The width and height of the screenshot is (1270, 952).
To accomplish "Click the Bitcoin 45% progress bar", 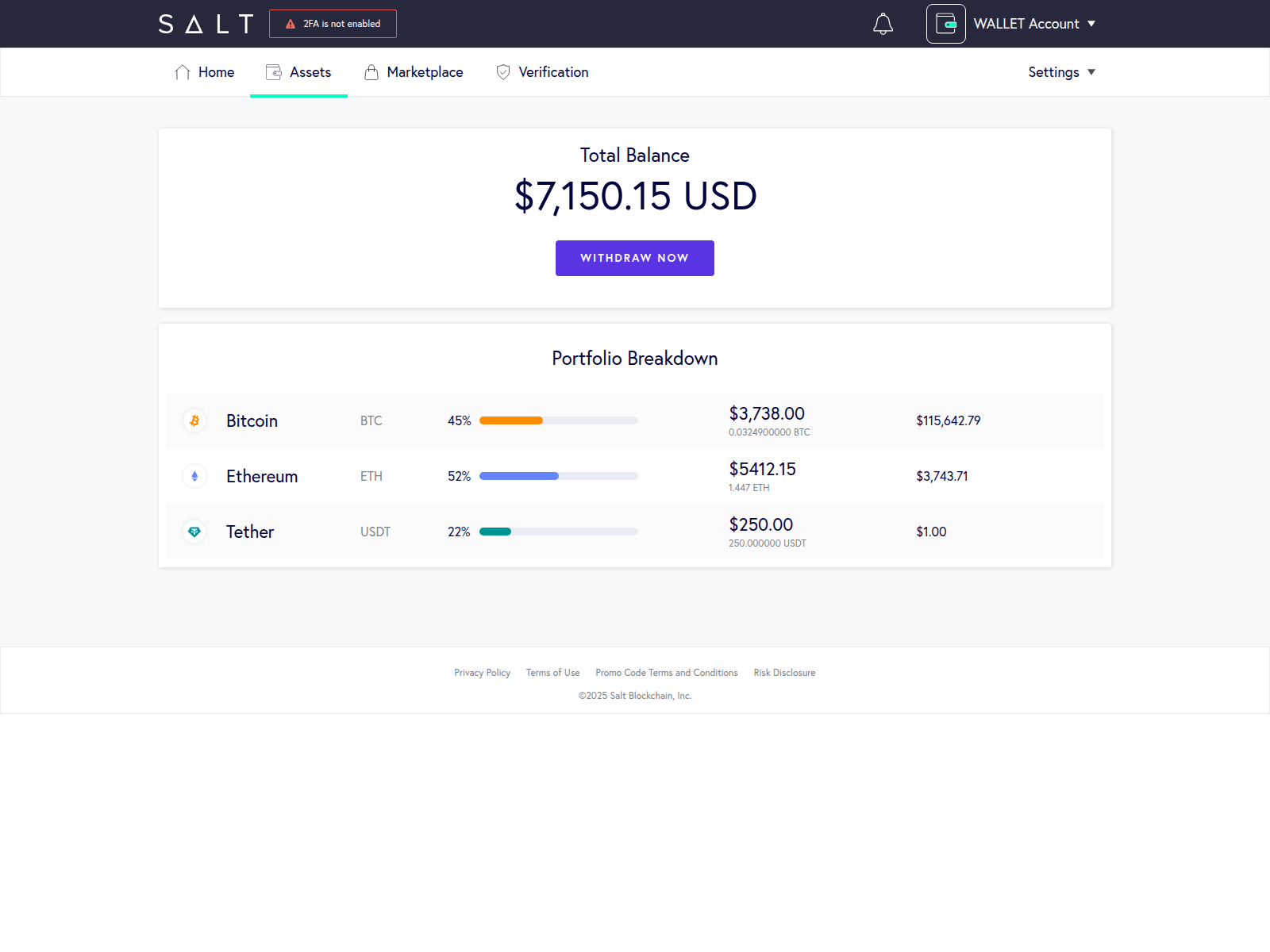I will (x=559, y=420).
